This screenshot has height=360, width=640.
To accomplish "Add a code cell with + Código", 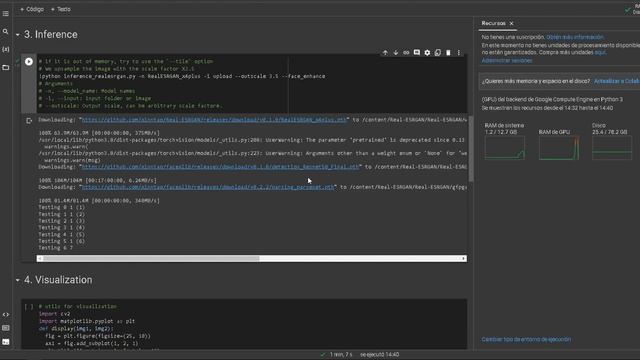I will (32, 9).
